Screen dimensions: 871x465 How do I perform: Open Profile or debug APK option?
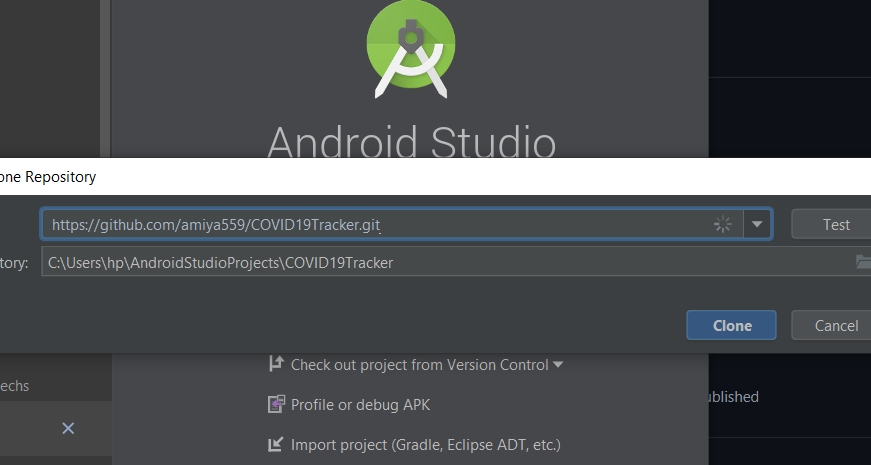tap(361, 404)
